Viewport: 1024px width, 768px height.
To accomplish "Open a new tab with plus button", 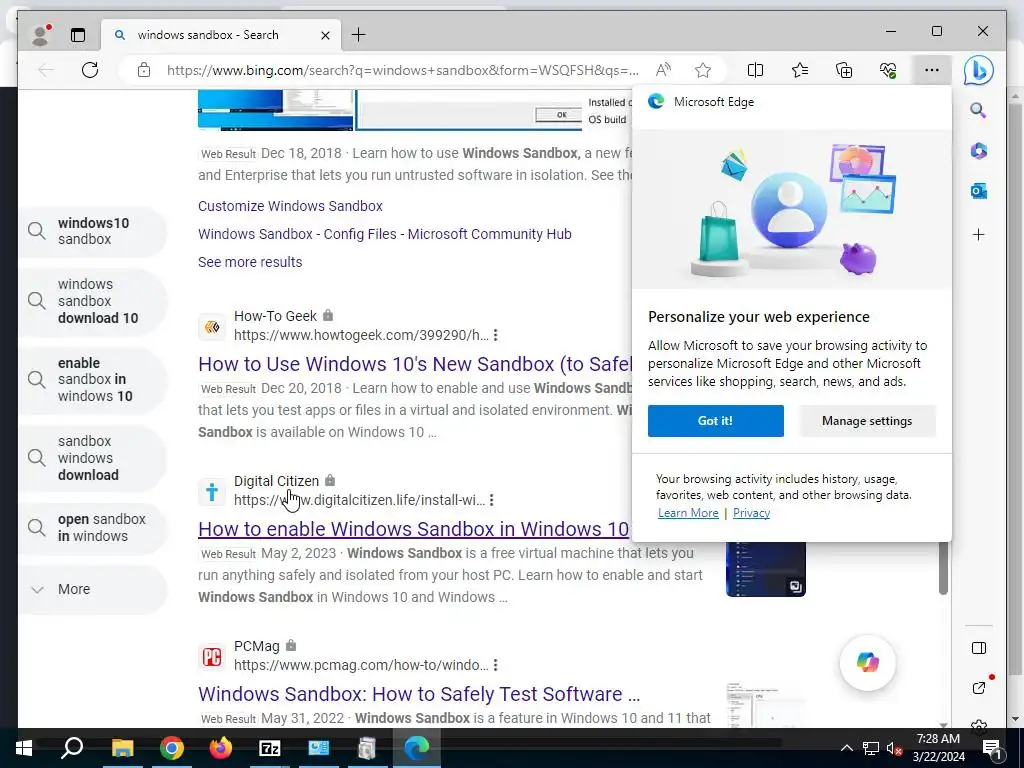I will [x=359, y=35].
